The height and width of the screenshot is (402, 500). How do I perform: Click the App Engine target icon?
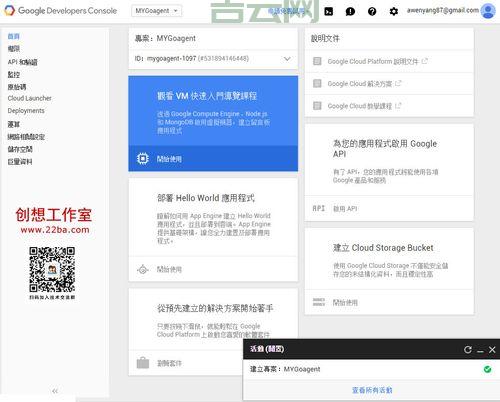tap(143, 269)
